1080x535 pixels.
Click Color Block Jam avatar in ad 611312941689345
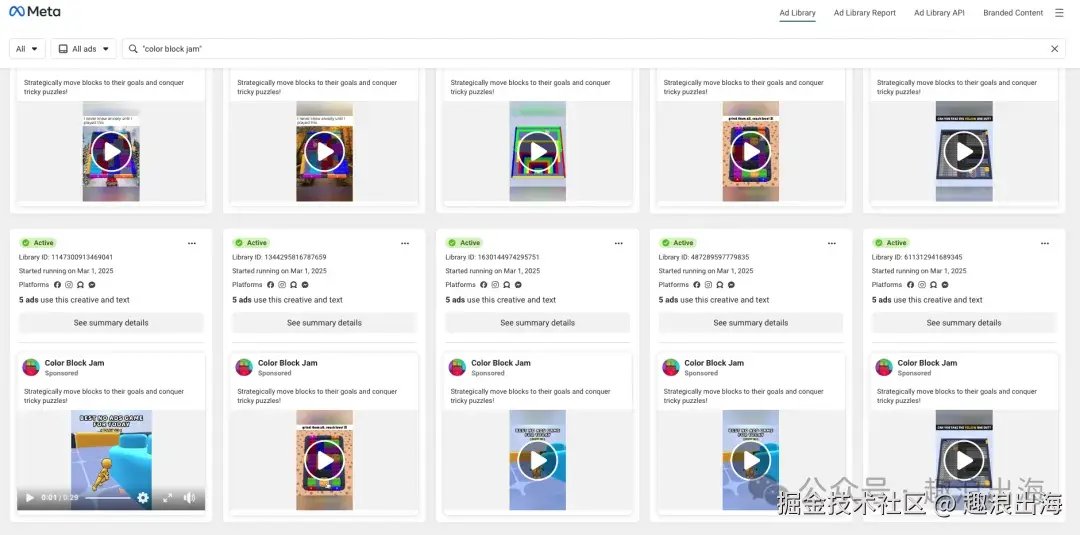pyautogui.click(x=884, y=367)
